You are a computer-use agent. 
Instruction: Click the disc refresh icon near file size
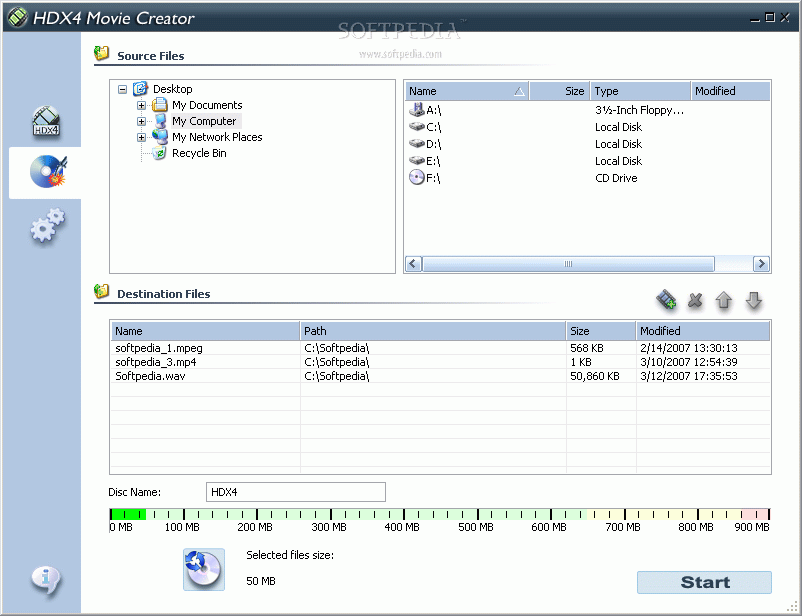pos(204,569)
